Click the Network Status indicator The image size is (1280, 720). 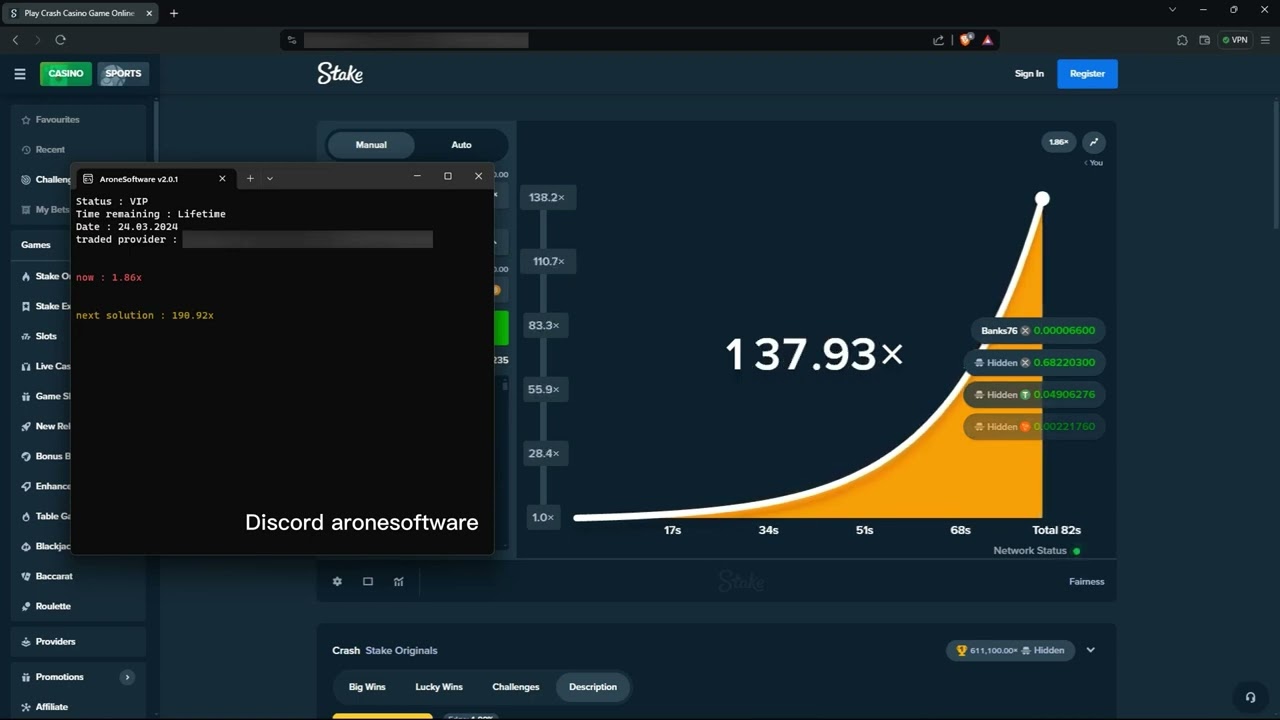(1037, 551)
